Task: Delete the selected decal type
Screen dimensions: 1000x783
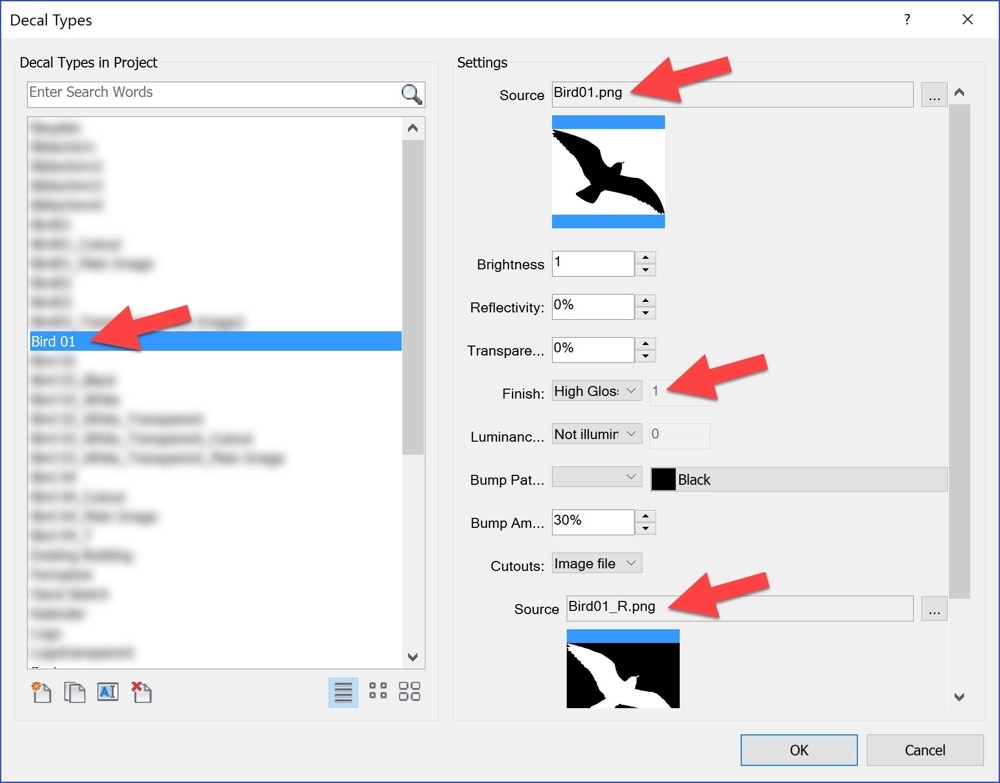Action: coord(141,691)
